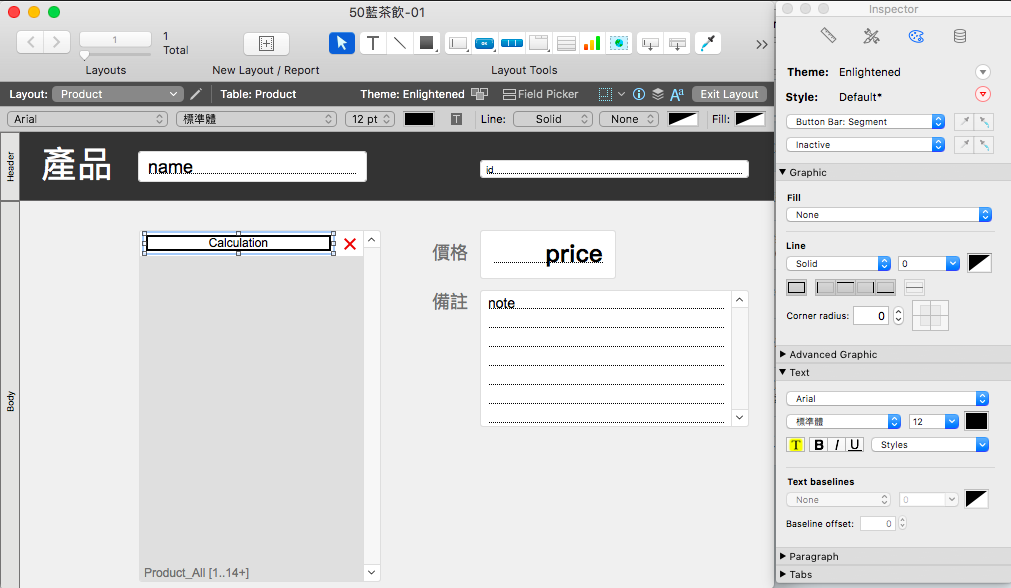The image size is (1011, 588).
Task: Open the Button Bar: Segment dropdown
Action: pyautogui.click(x=865, y=122)
